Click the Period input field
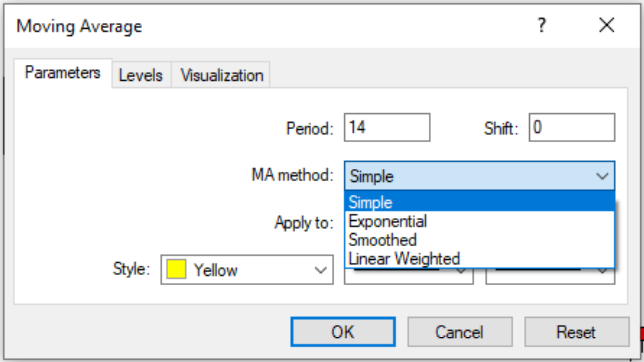 [x=387, y=127]
